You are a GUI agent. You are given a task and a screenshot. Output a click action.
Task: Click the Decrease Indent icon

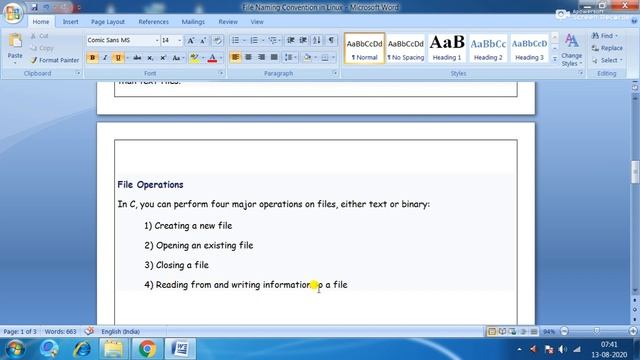(x=291, y=40)
